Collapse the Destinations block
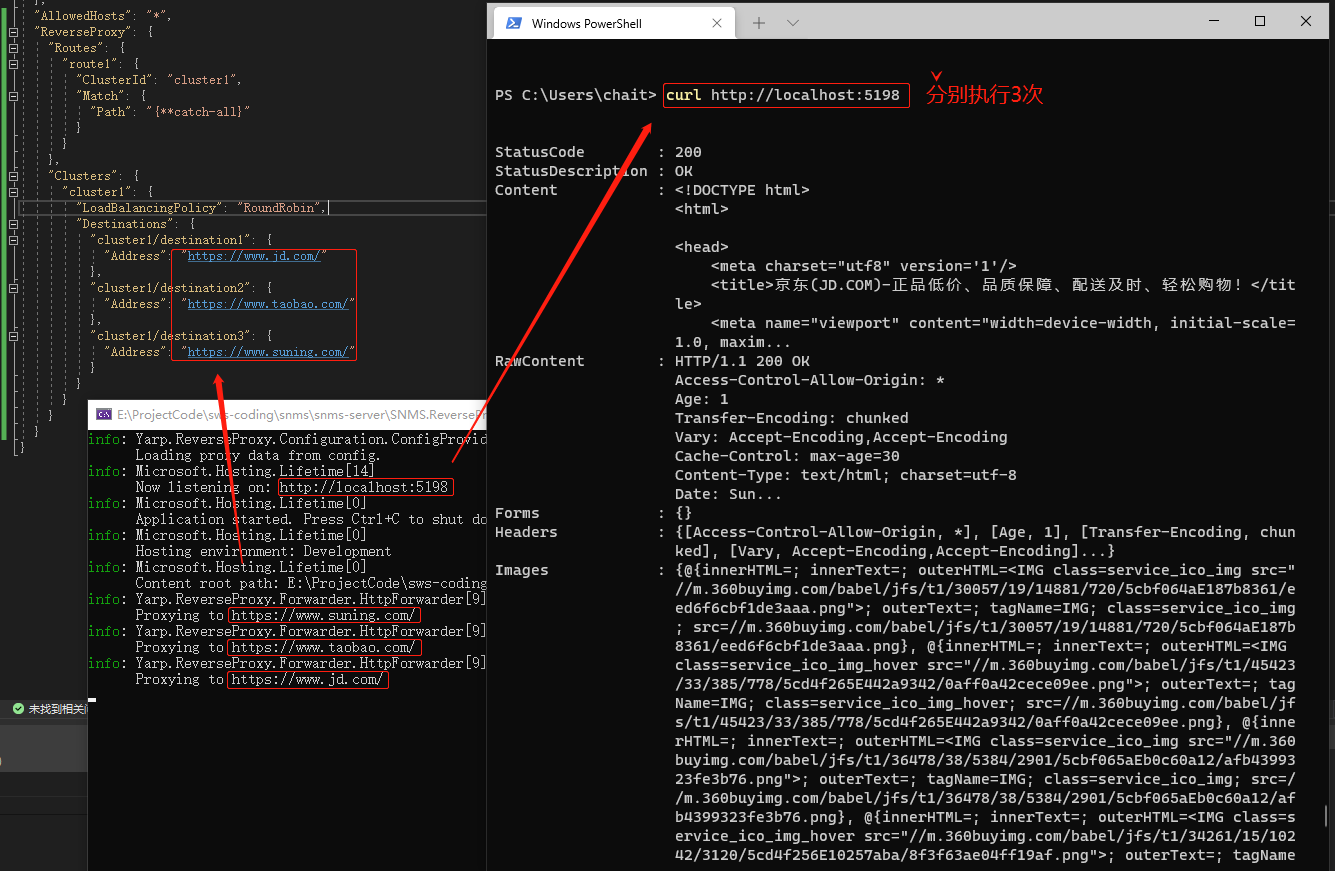Viewport: 1335px width, 871px height. (12, 225)
